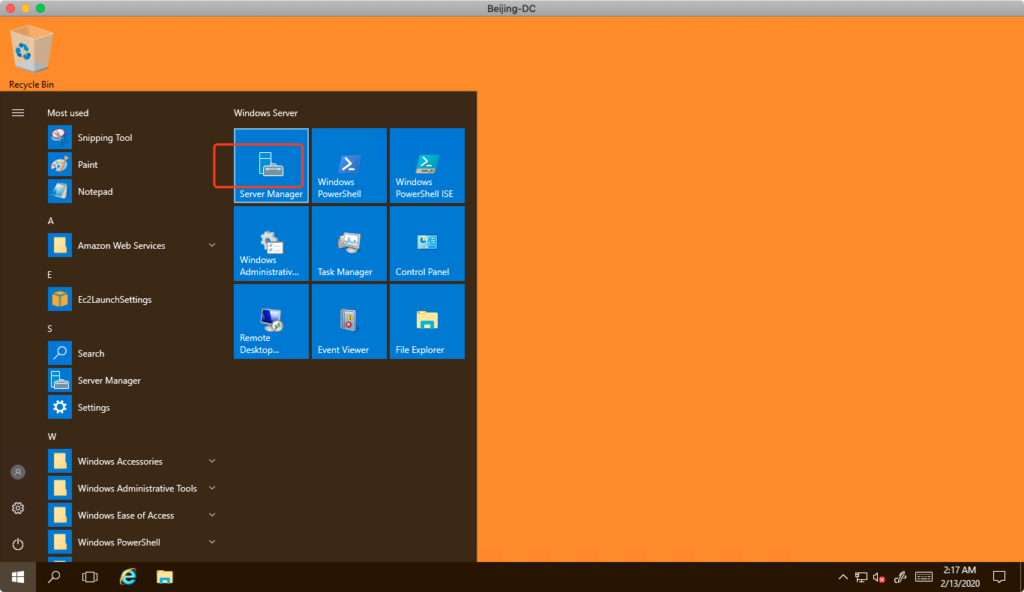Open the Control Panel tile
The image size is (1024, 592).
coord(427,244)
